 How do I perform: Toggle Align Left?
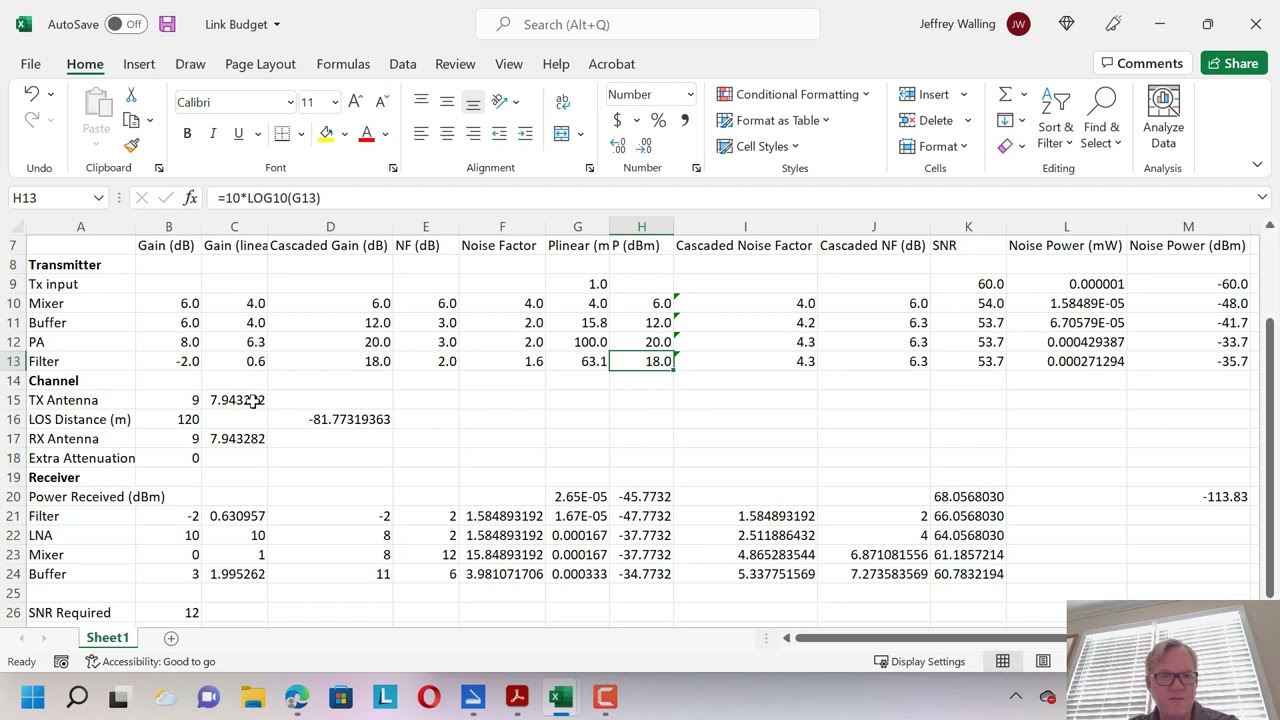pyautogui.click(x=421, y=133)
